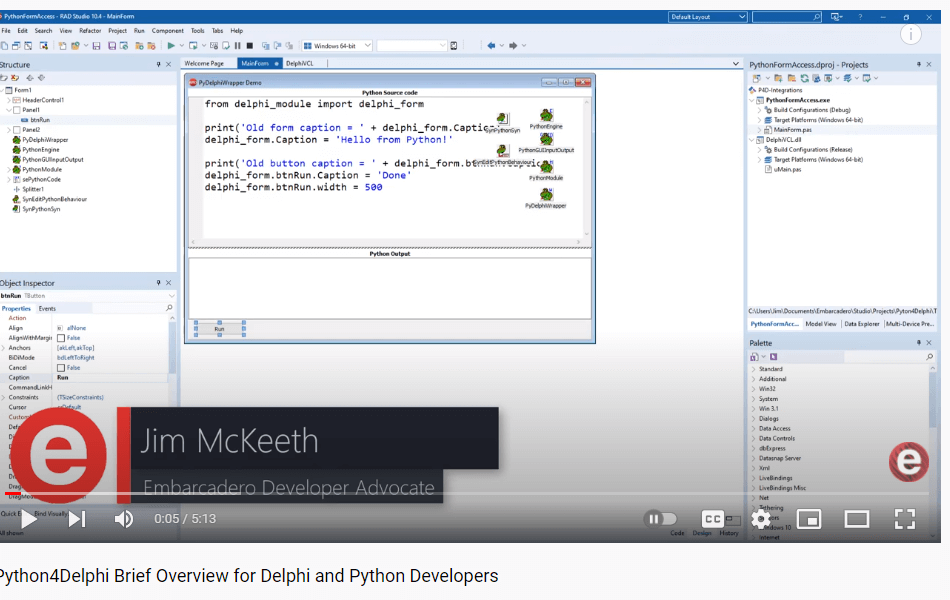Open the Project menu
The height and width of the screenshot is (600, 950).
pyautogui.click(x=118, y=30)
